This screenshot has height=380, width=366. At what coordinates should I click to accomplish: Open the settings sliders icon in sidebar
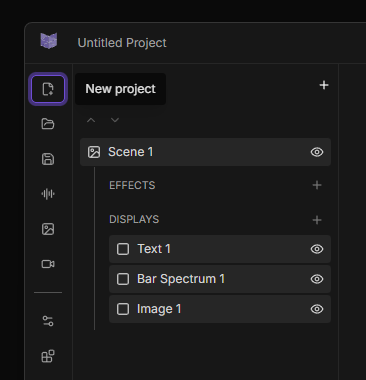point(48,321)
